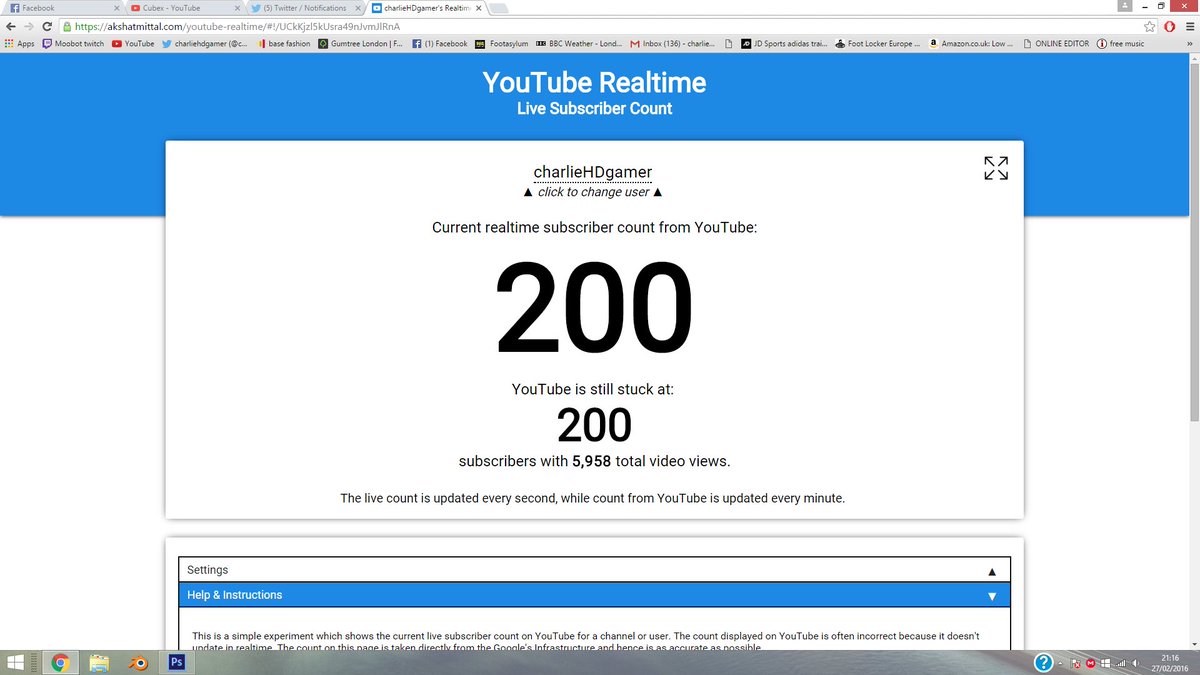1200x675 pixels.
Task: Launch Photoshop from the taskbar
Action: [176, 662]
